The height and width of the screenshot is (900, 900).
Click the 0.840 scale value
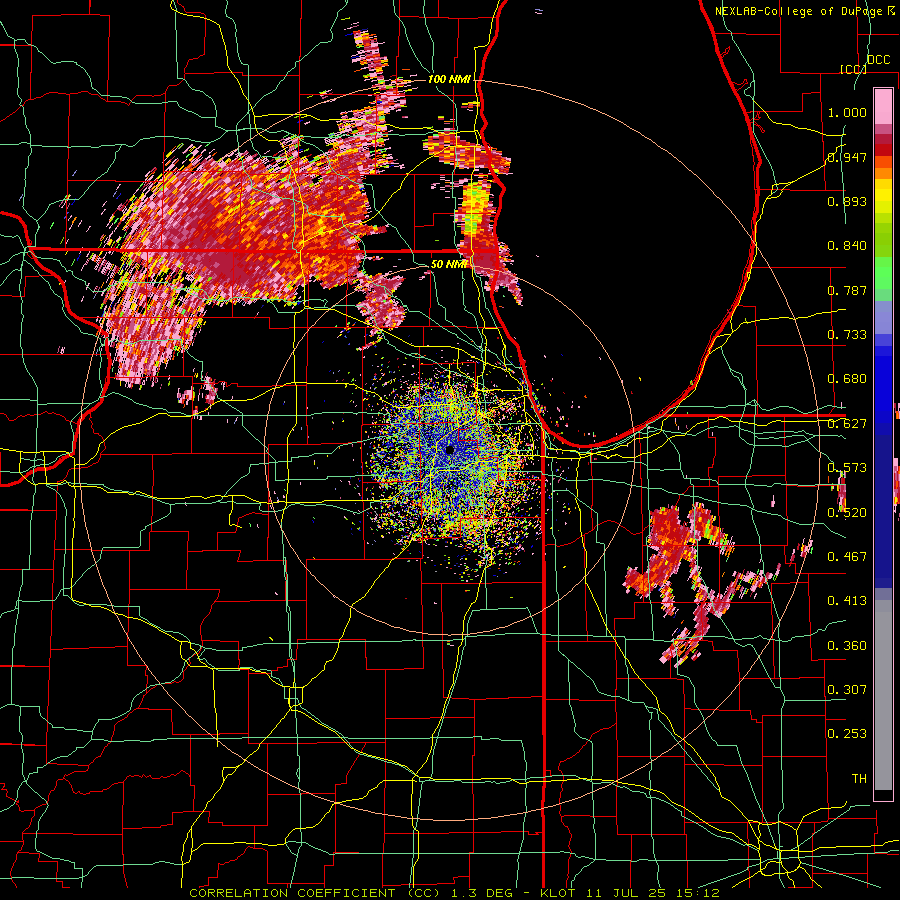847,246
